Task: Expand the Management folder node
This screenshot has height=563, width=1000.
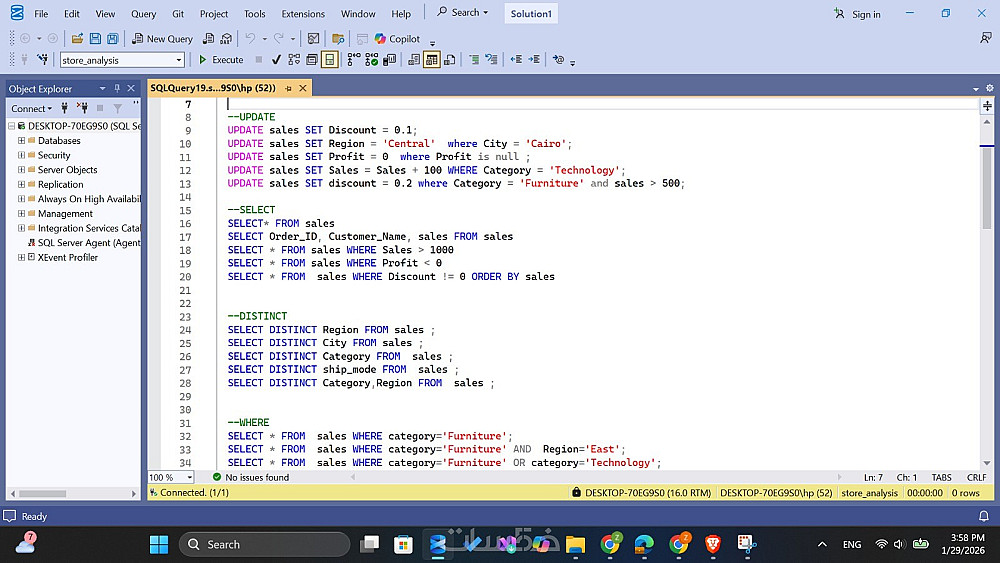Action: point(21,213)
